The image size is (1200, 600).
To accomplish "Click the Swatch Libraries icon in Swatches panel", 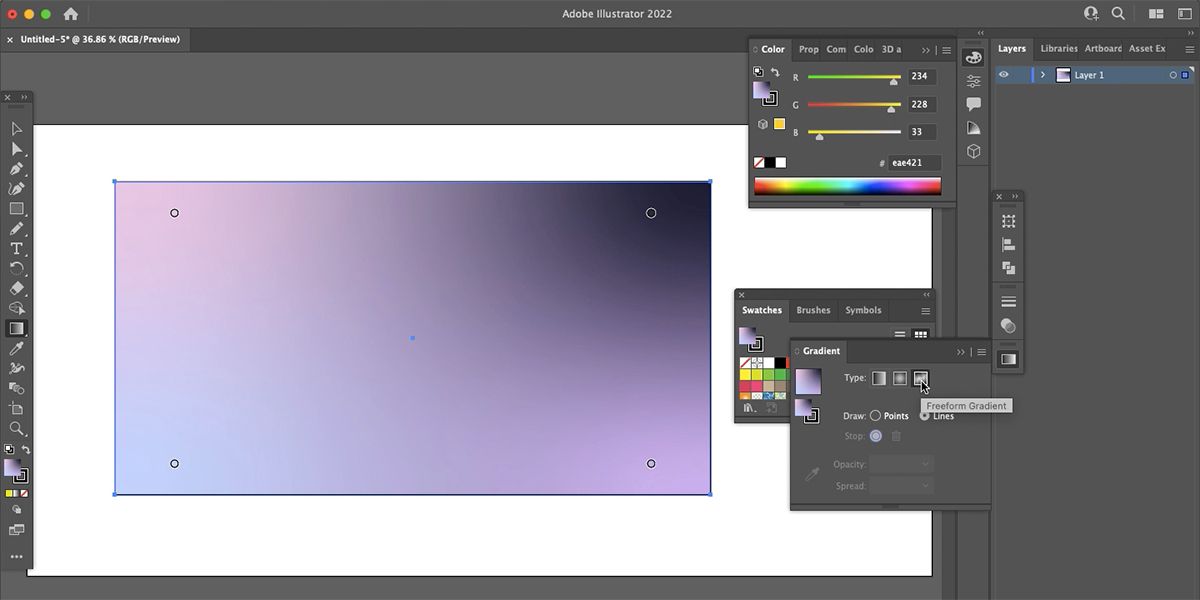I will coord(748,408).
